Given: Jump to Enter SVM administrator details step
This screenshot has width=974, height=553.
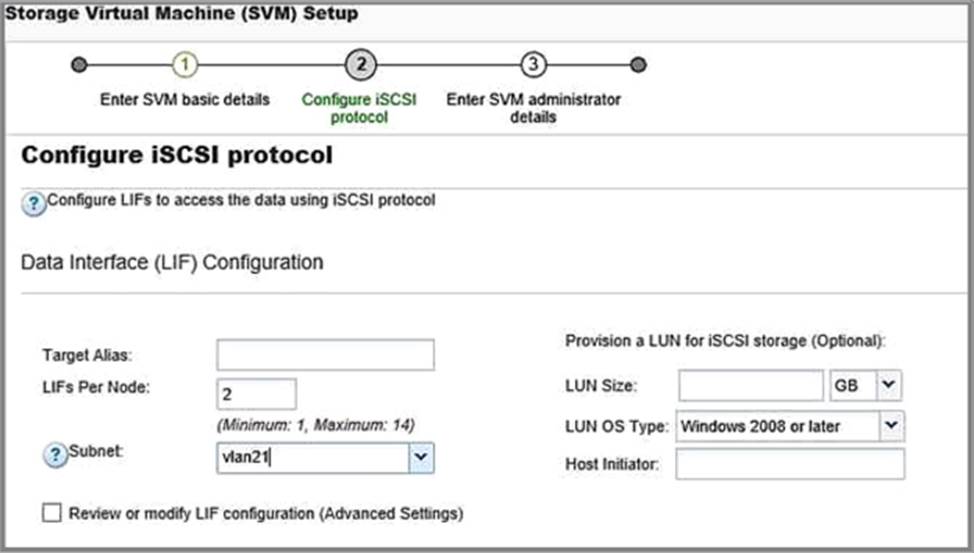Looking at the screenshot, I should click(533, 108).
